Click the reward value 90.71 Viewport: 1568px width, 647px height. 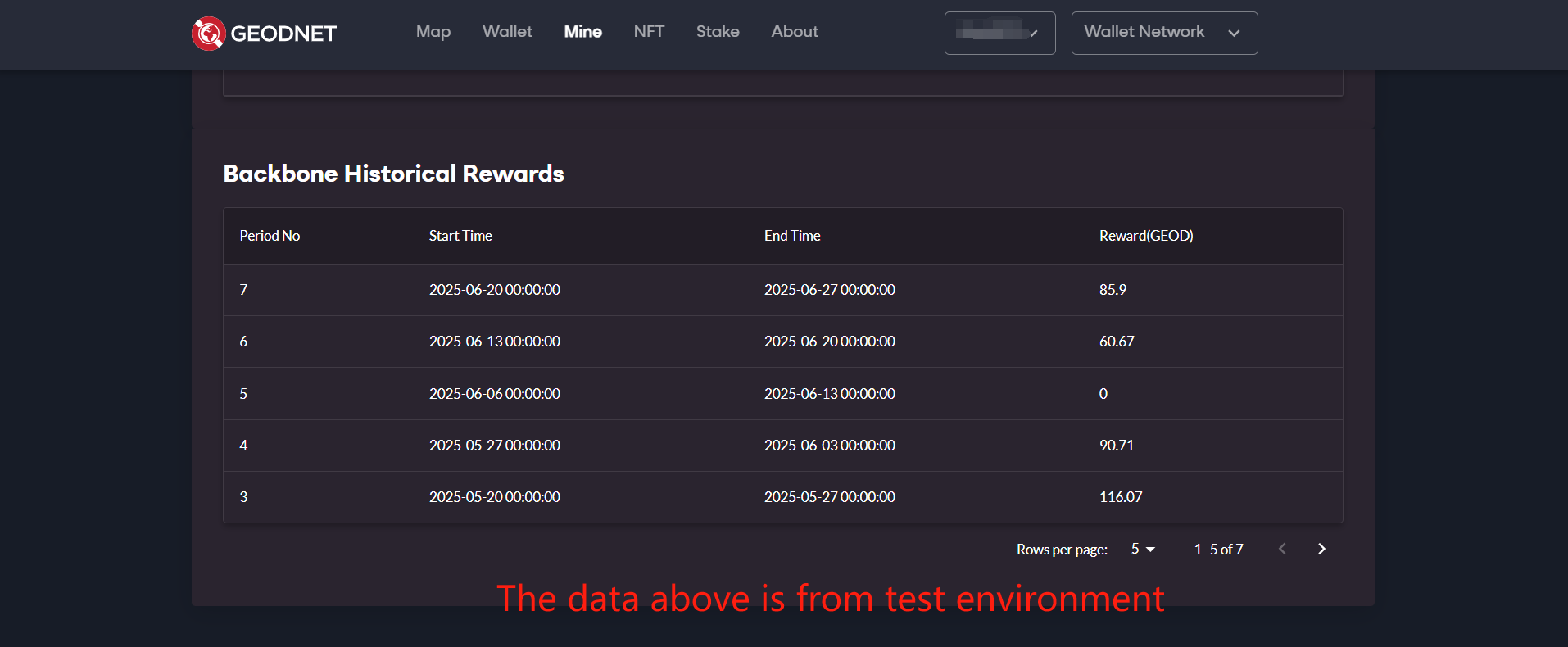[1117, 446]
